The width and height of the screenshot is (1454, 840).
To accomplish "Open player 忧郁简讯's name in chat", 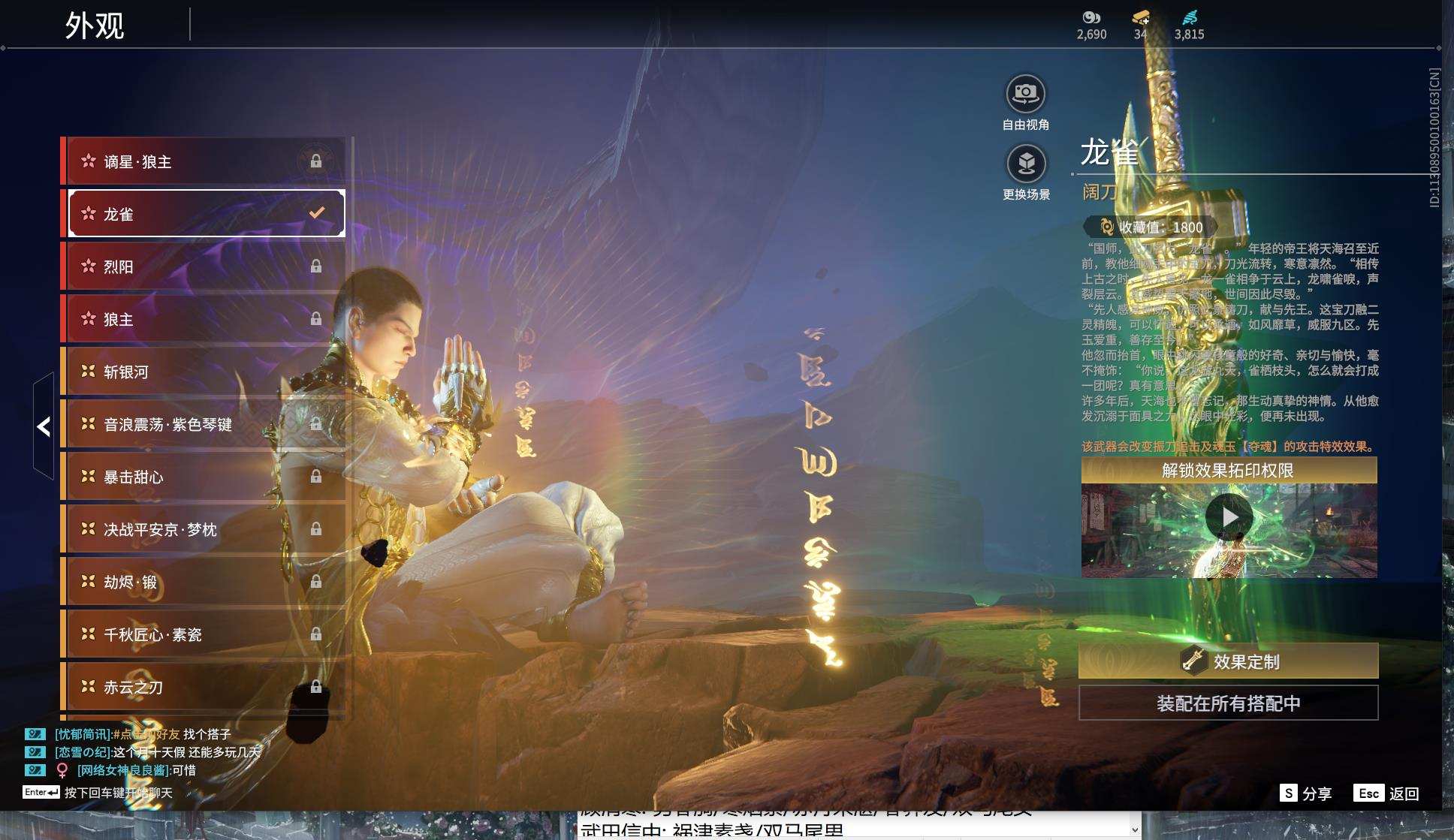I will 83,734.
